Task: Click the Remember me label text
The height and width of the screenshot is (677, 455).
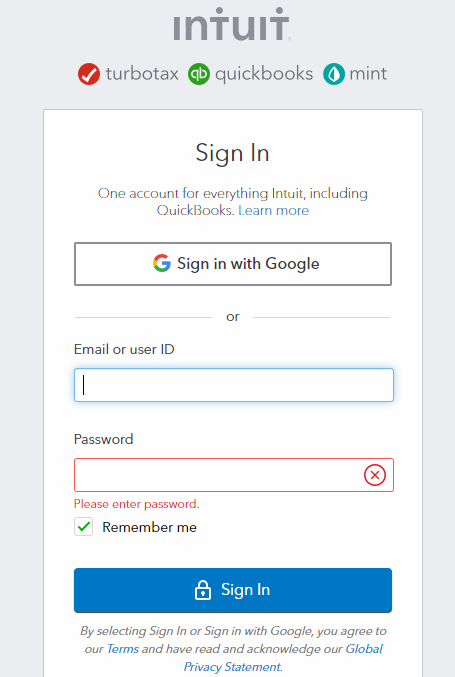Action: pos(149,527)
